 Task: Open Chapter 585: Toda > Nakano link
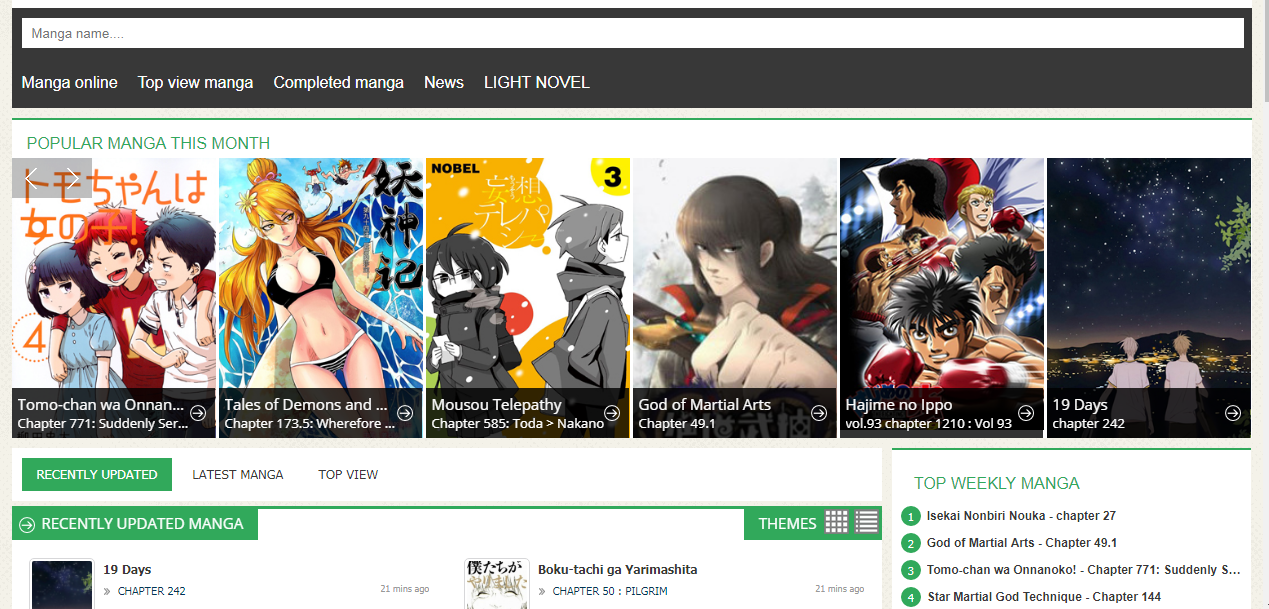click(x=518, y=424)
